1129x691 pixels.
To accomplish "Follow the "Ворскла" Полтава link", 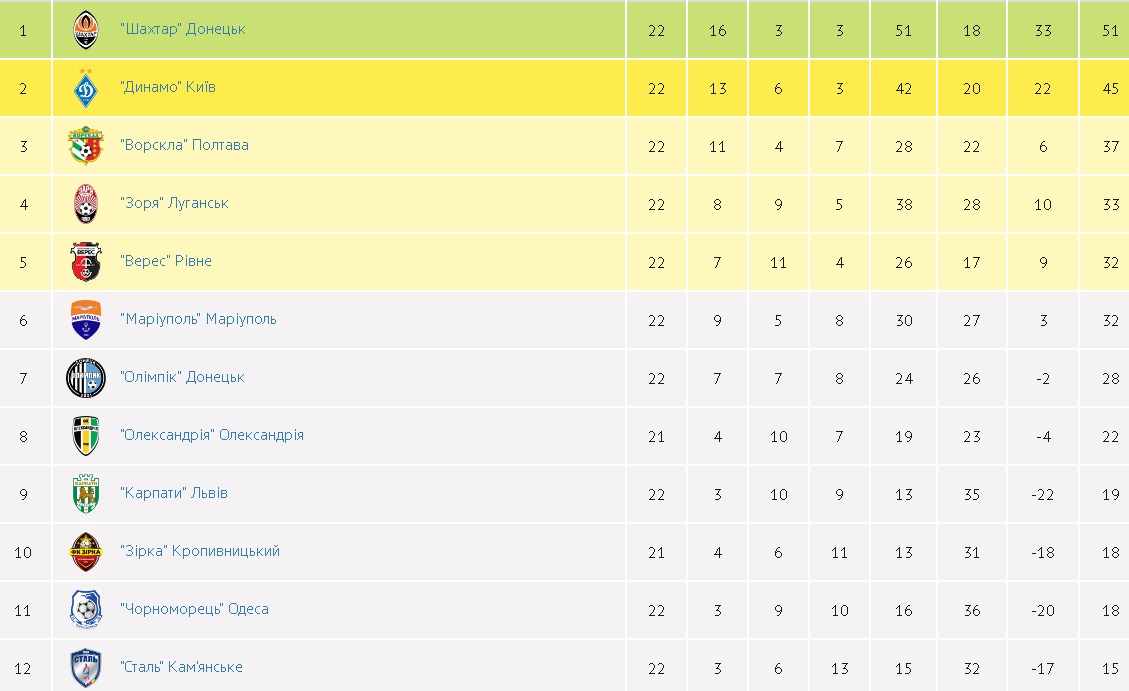I will 184,145.
